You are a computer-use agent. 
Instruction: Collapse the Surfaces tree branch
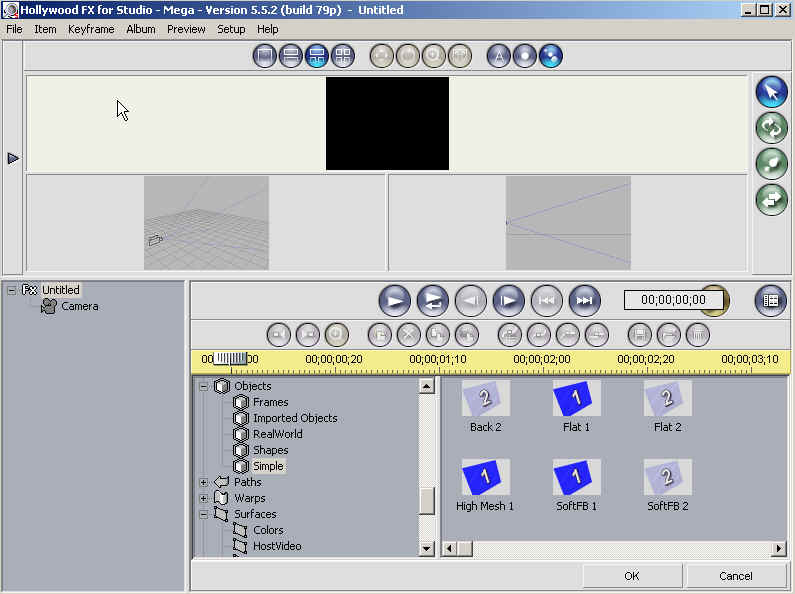click(x=203, y=514)
